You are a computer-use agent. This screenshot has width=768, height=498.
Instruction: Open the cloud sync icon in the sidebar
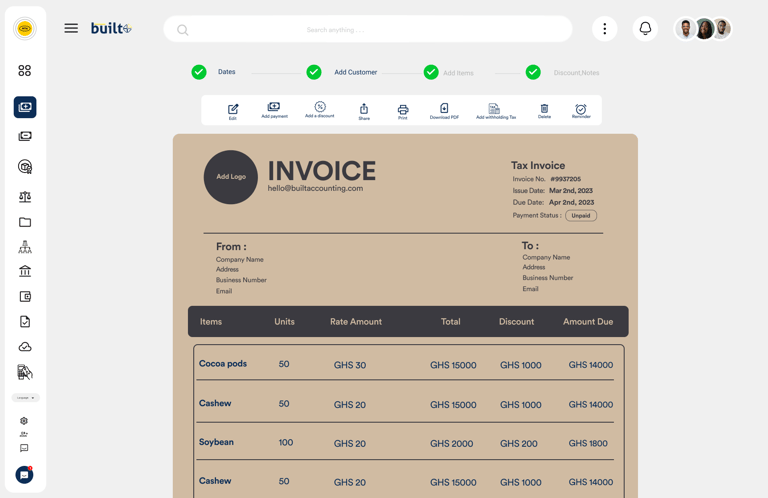coord(25,347)
